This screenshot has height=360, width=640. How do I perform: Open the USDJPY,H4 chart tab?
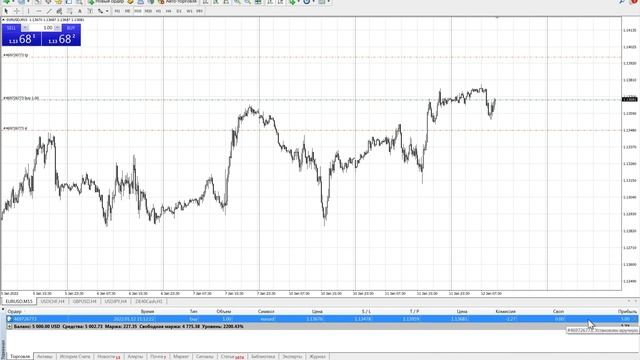click(x=116, y=301)
